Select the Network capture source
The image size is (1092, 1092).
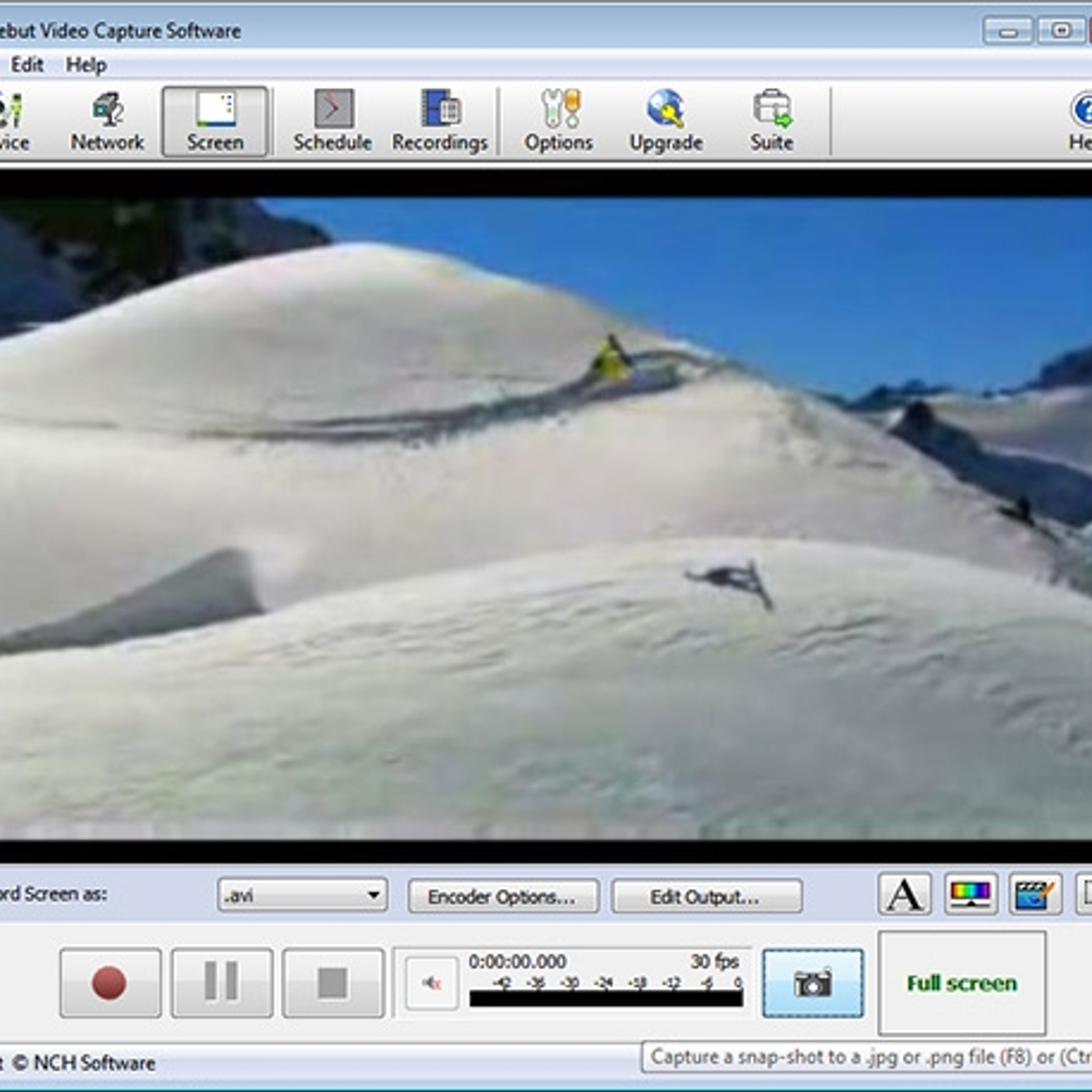point(107,121)
